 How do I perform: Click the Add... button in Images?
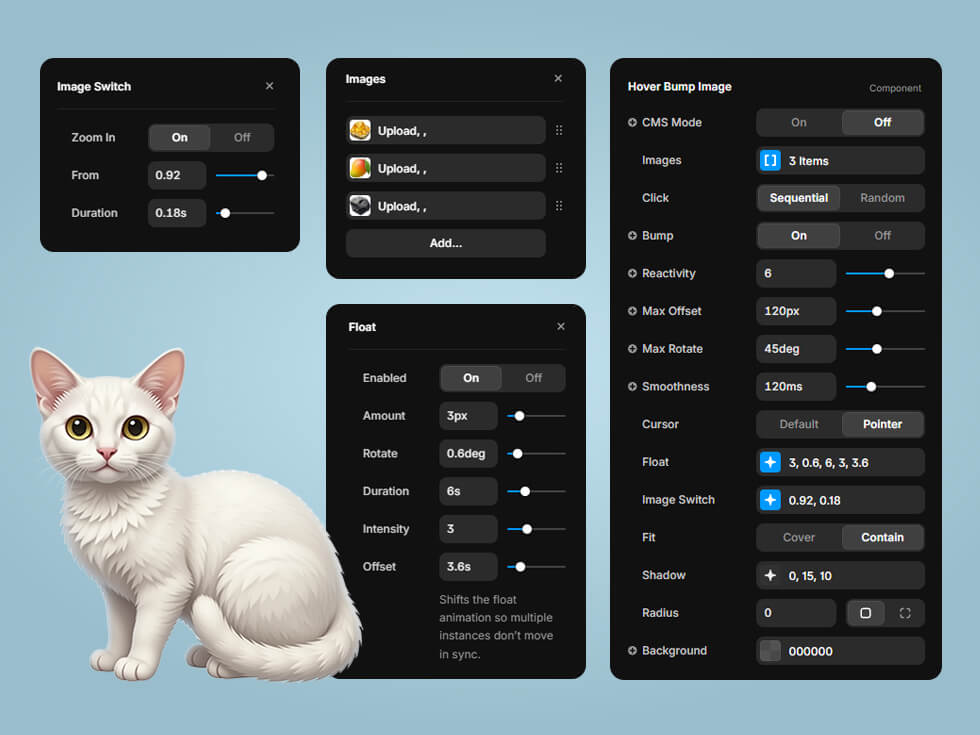446,243
